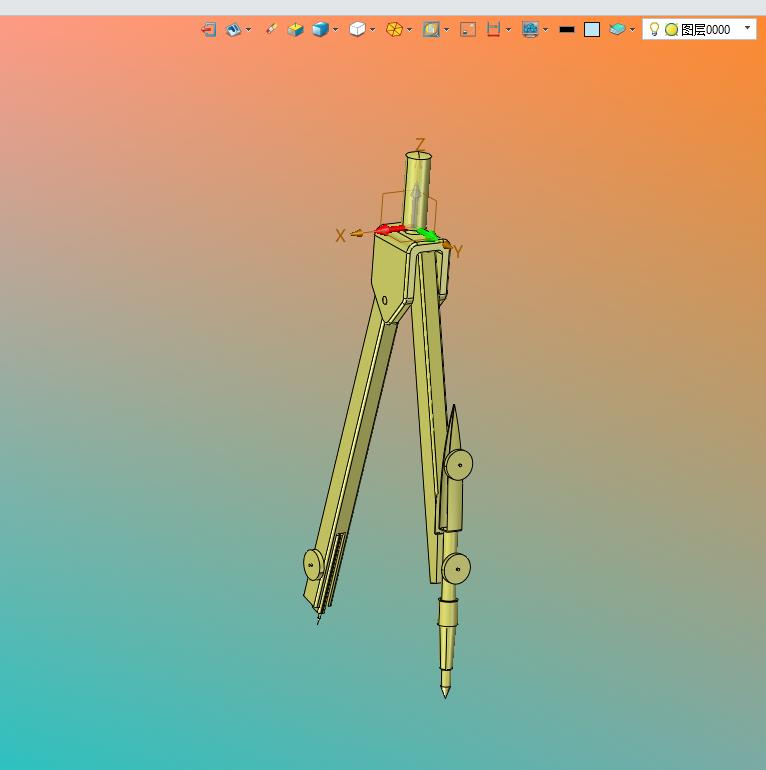Screen dimensions: 766x770
Task: Click the red measure dimension icon
Action: point(493,29)
